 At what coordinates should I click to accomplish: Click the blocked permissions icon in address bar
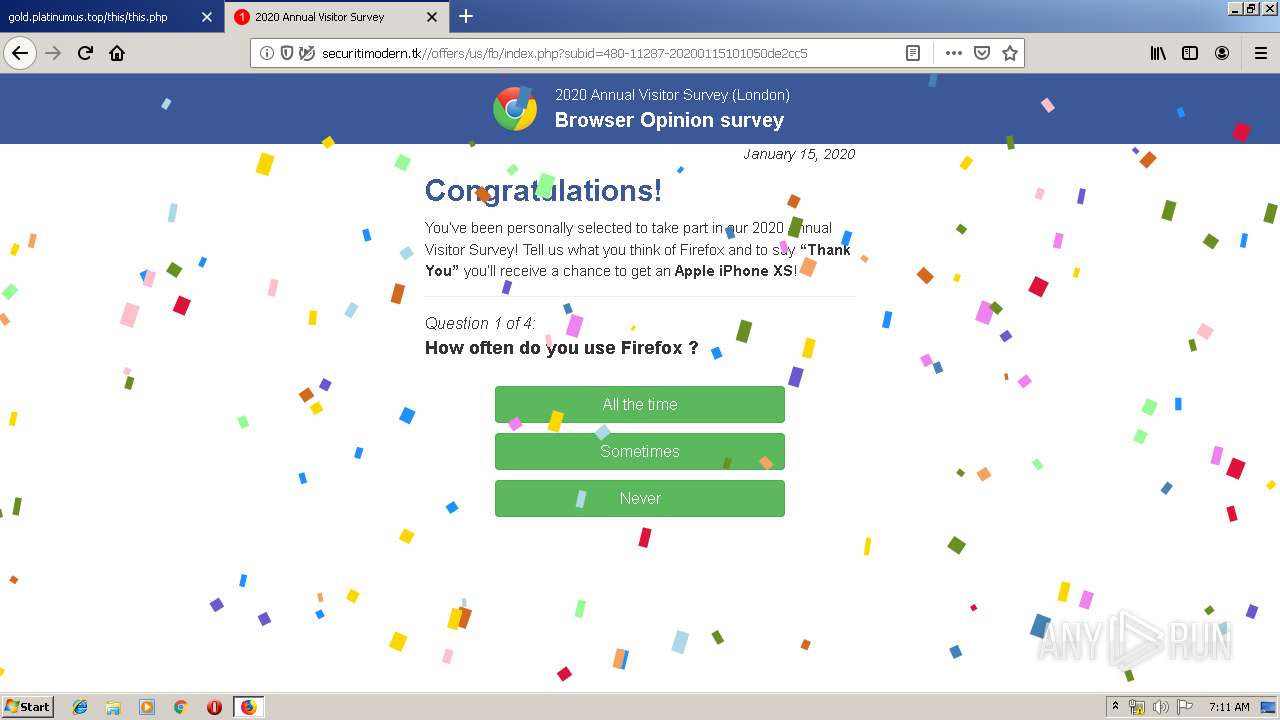point(307,53)
